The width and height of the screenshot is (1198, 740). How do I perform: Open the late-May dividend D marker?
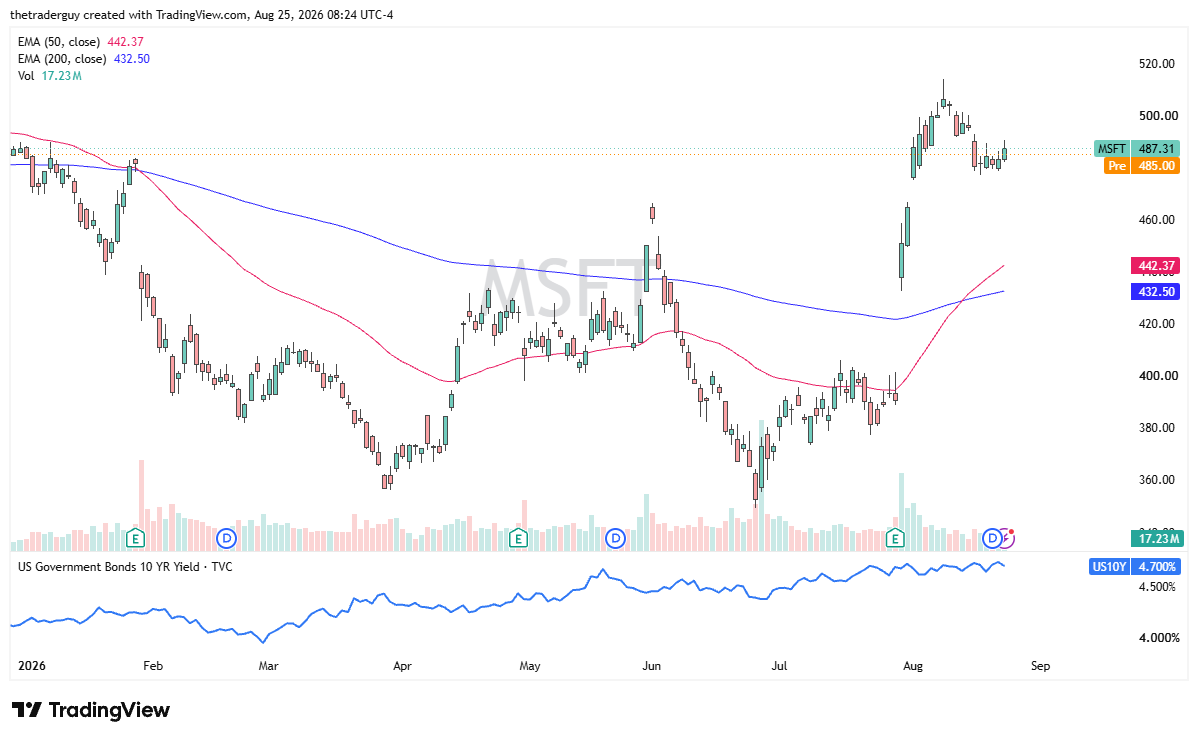615,538
